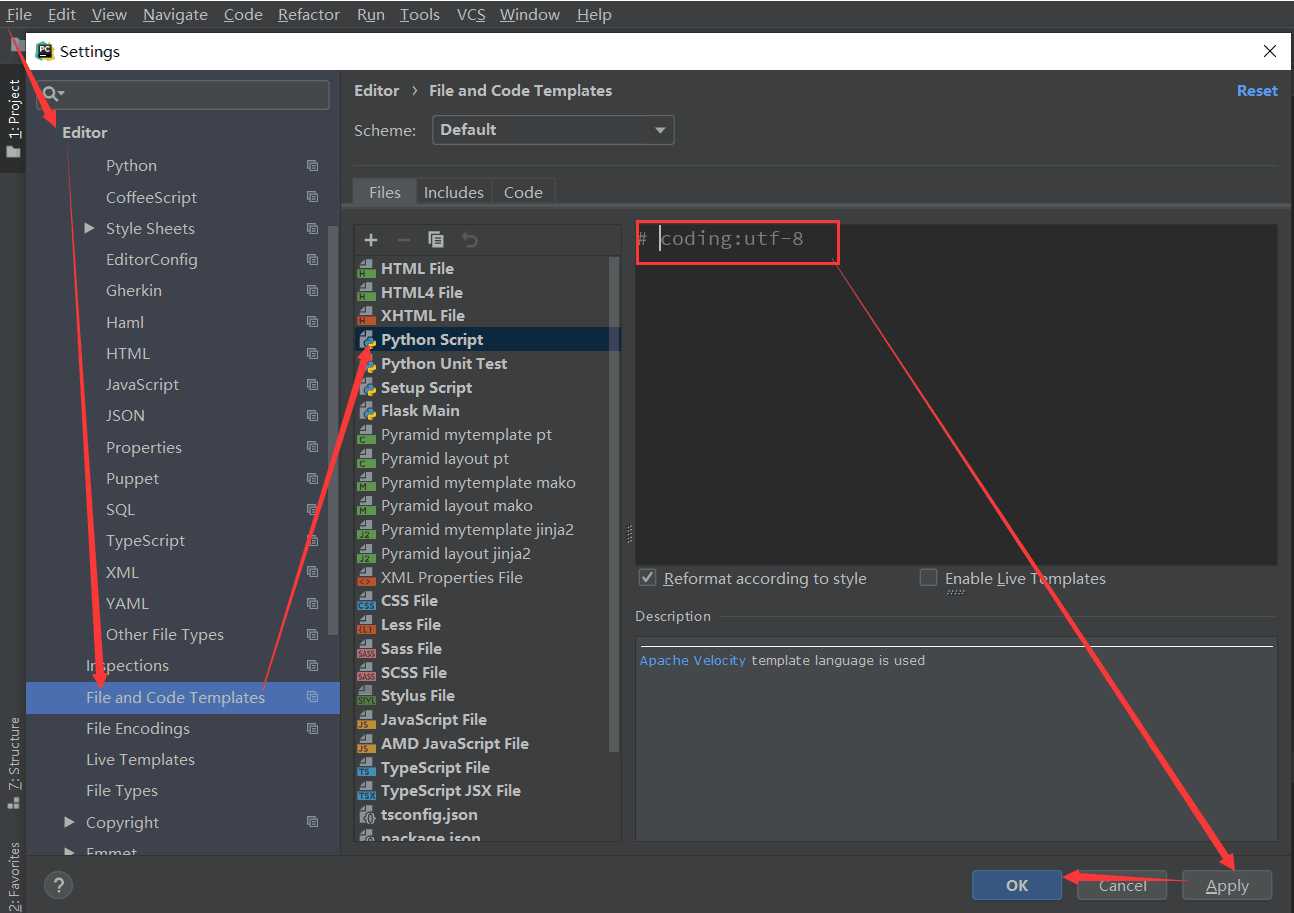Open the VCS menu
The width and height of the screenshot is (1294, 913).
tap(470, 15)
